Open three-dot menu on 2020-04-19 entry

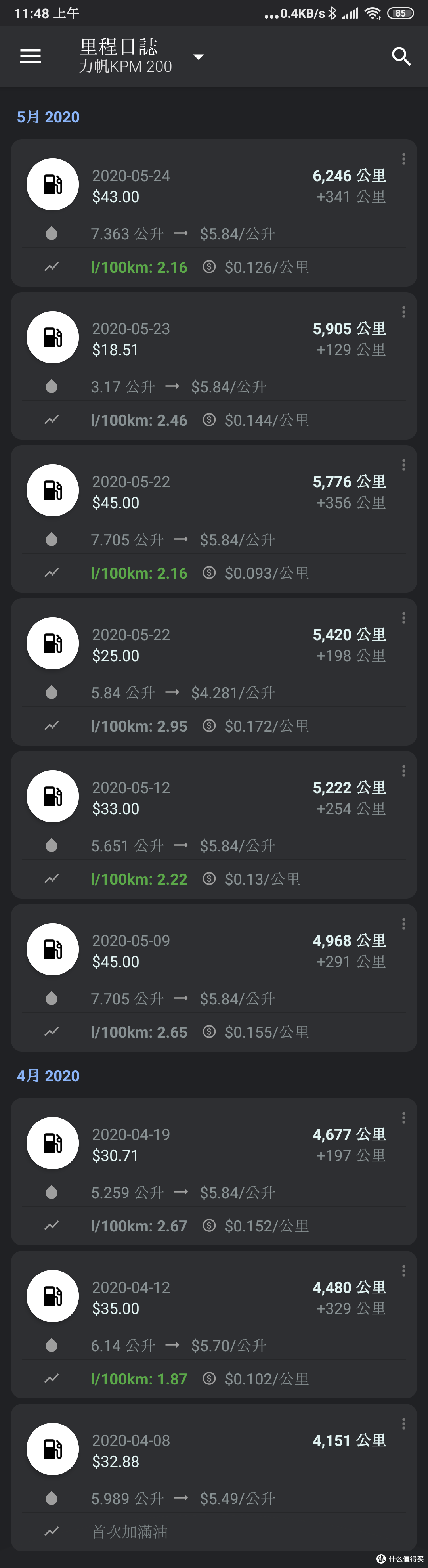coord(404,1118)
